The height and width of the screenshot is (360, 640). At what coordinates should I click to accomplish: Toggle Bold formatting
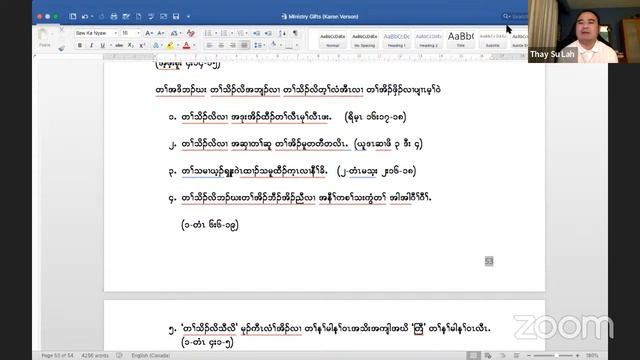coord(80,45)
